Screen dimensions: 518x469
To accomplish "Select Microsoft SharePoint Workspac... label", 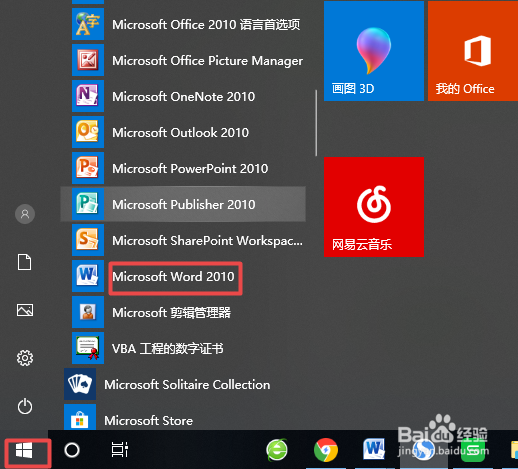I will [x=207, y=241].
